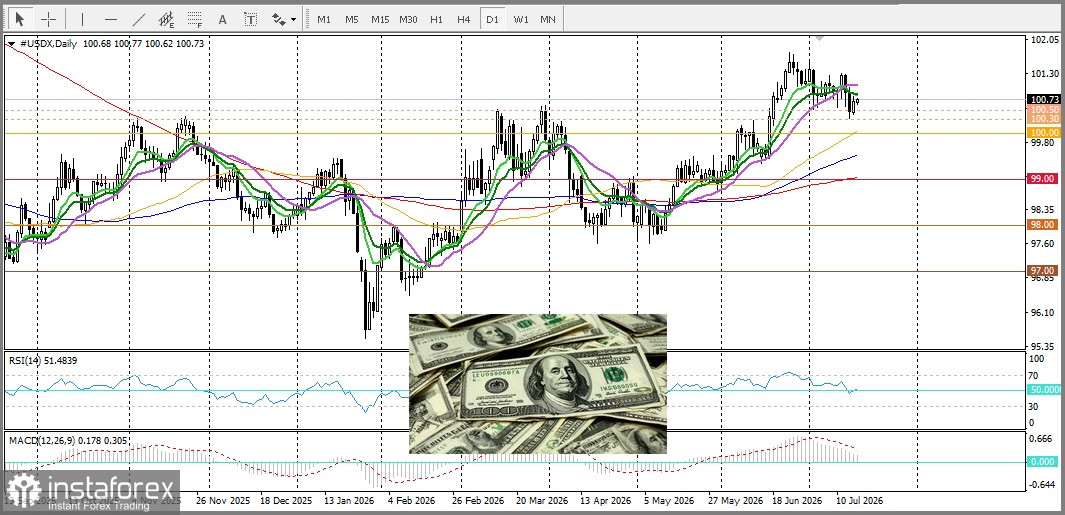Open the arrows tool dropdown arrow

[x=293, y=20]
